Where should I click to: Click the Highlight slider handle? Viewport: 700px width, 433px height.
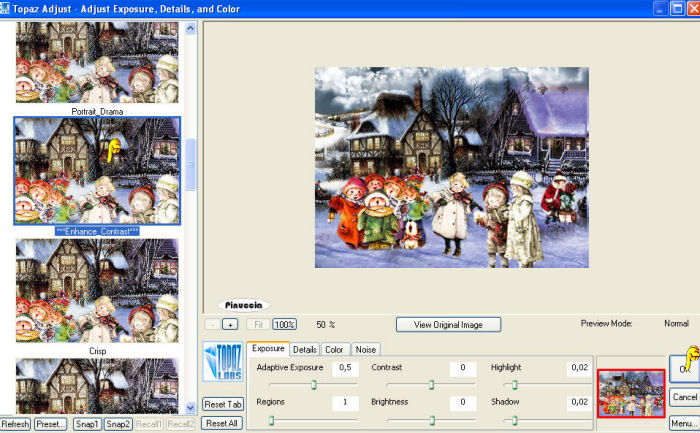(514, 384)
